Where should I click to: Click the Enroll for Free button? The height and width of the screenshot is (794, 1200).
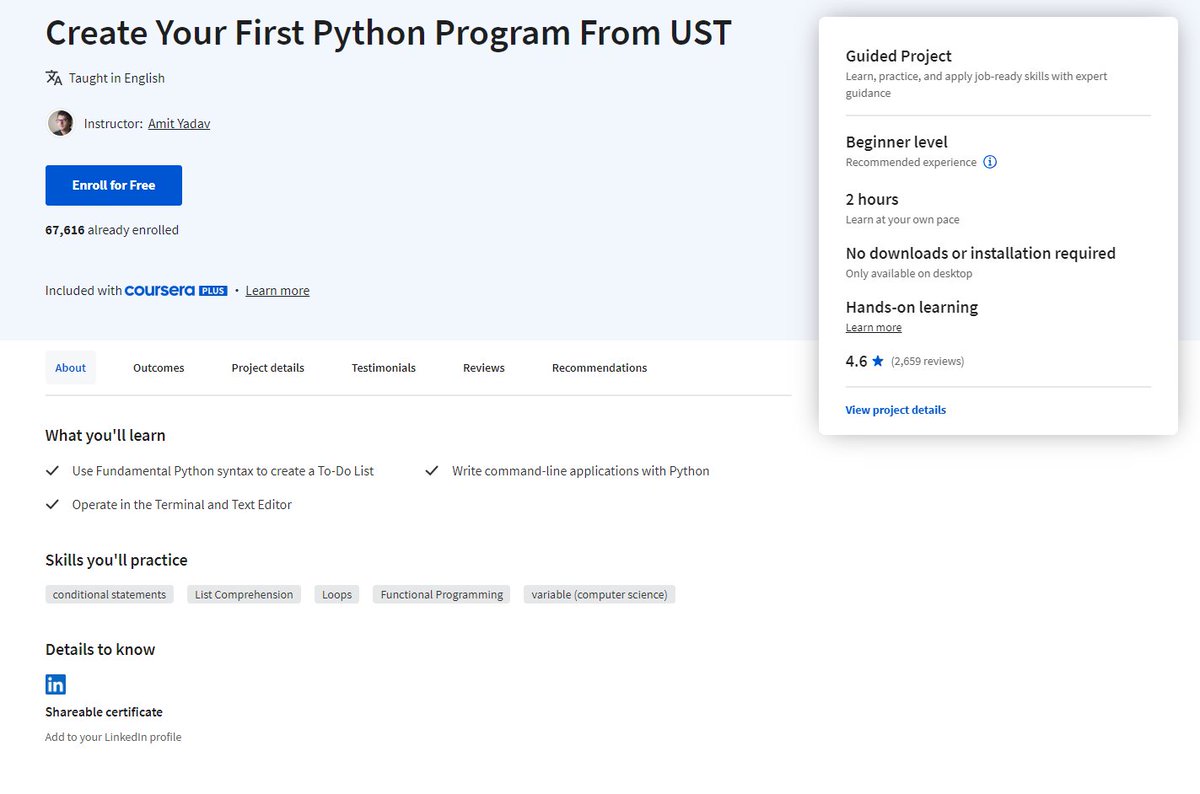tap(114, 185)
